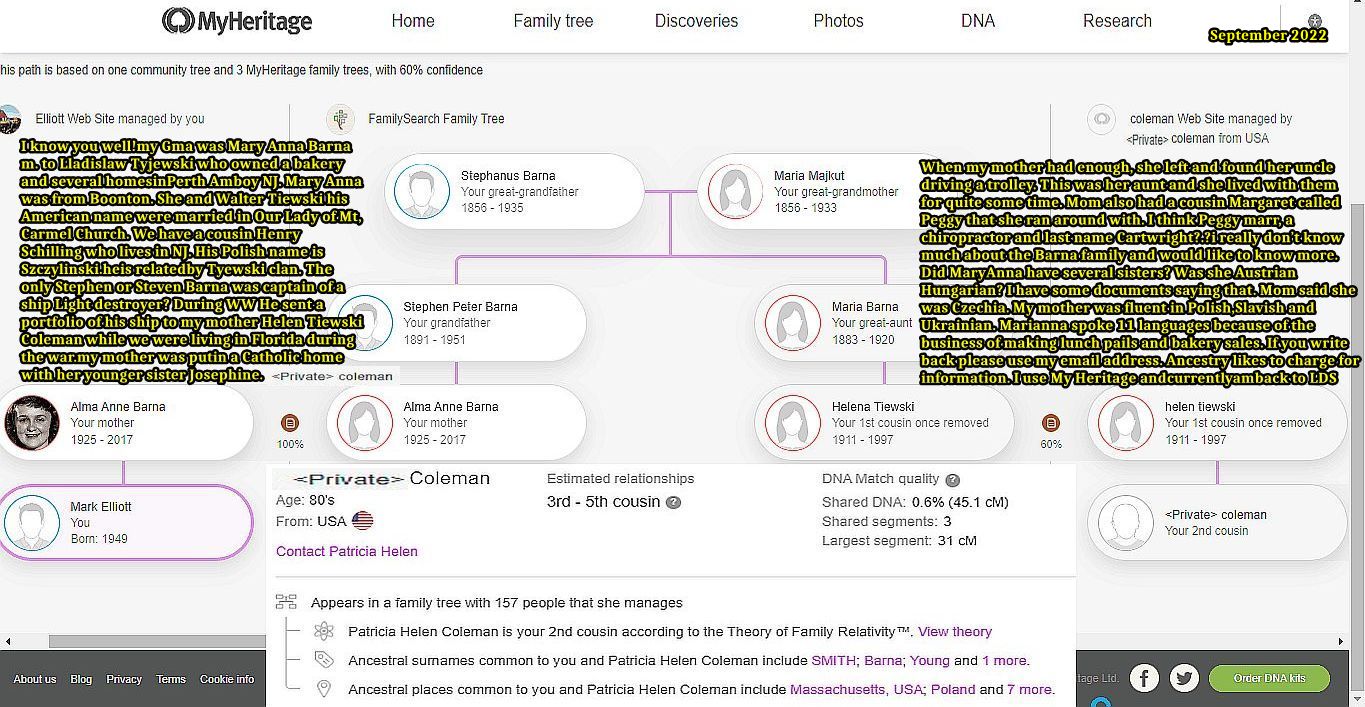Open the Privacy footer link

pyautogui.click(x=124, y=679)
